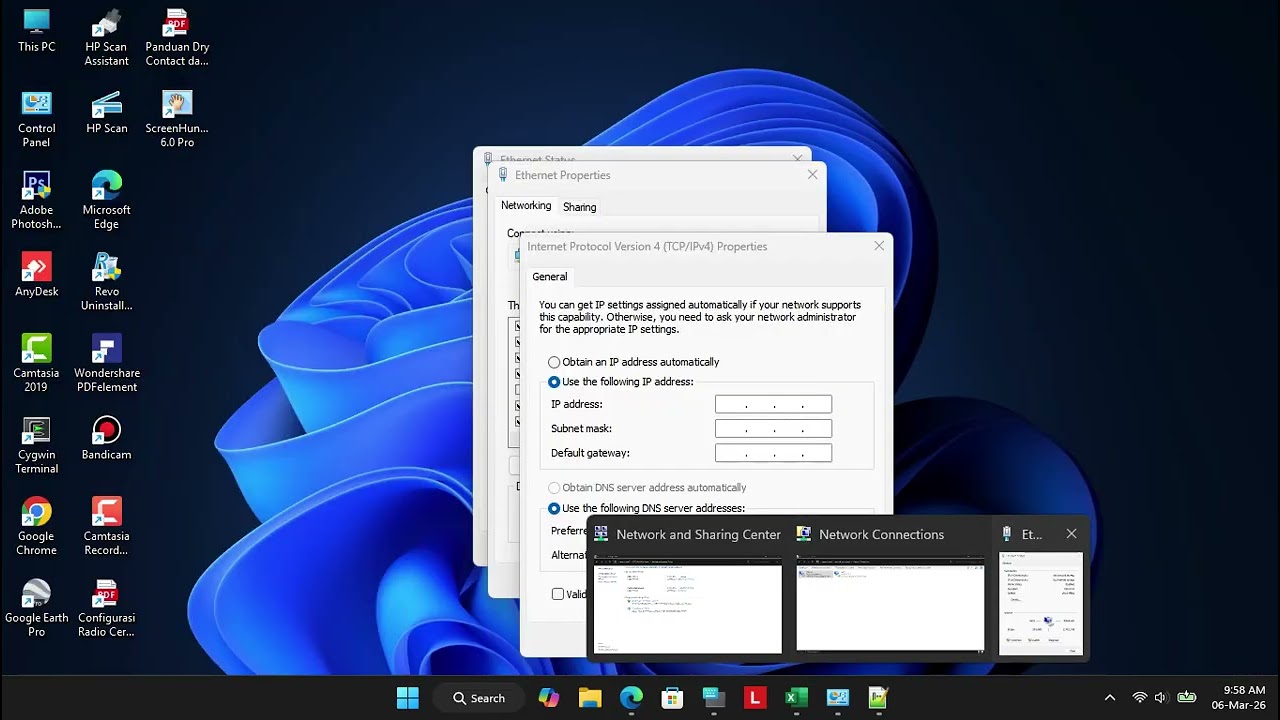Launch Camtasia 2019 shortcut
The width and height of the screenshot is (1280, 720).
[36, 364]
